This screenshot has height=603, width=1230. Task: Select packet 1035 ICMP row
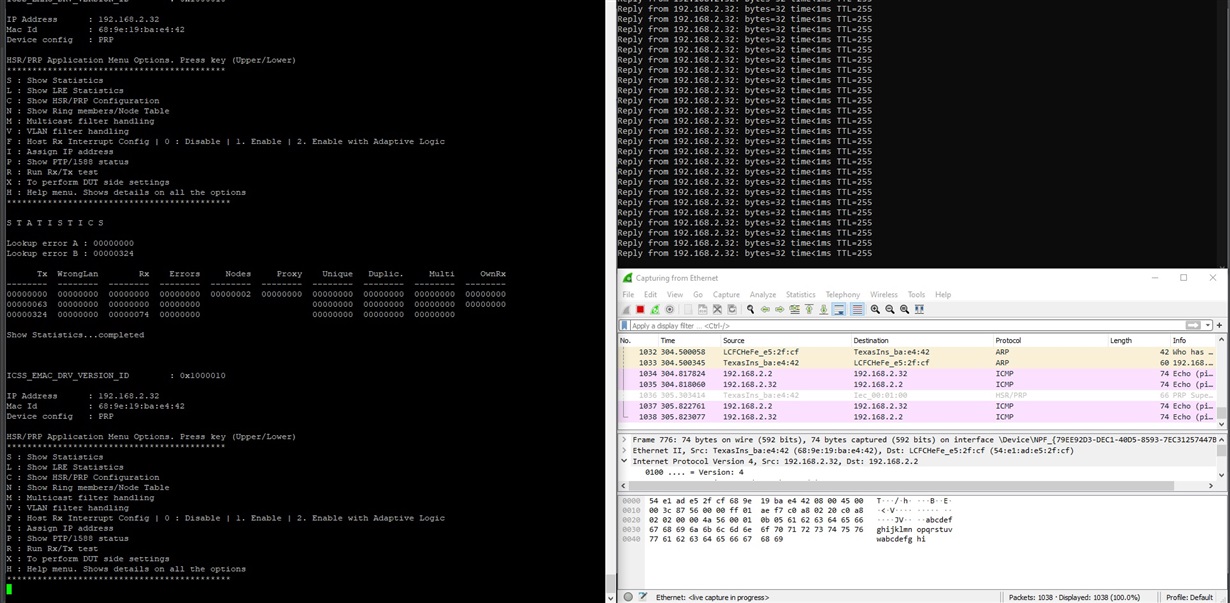917,384
